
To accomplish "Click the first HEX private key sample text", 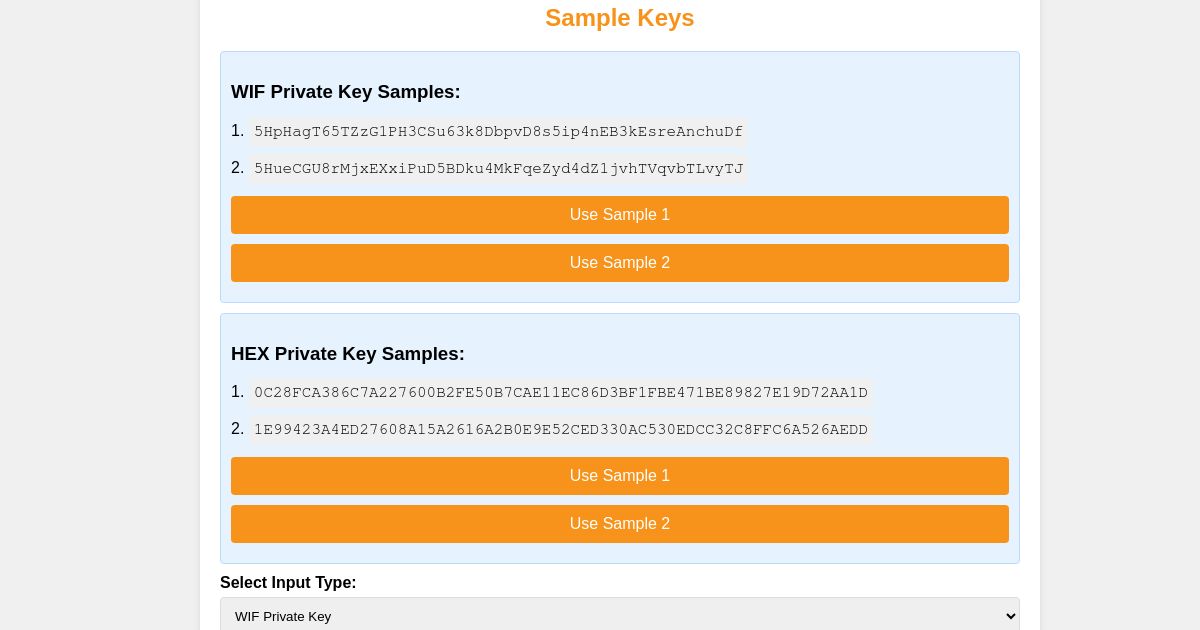I will (561, 393).
